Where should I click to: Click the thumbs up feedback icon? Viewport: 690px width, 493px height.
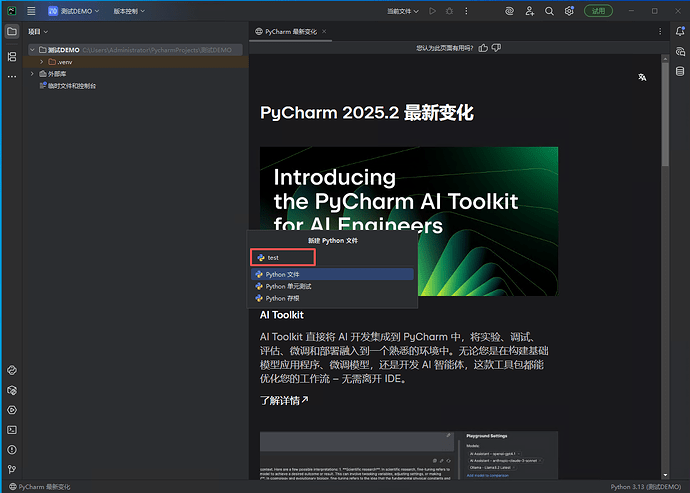[x=484, y=47]
